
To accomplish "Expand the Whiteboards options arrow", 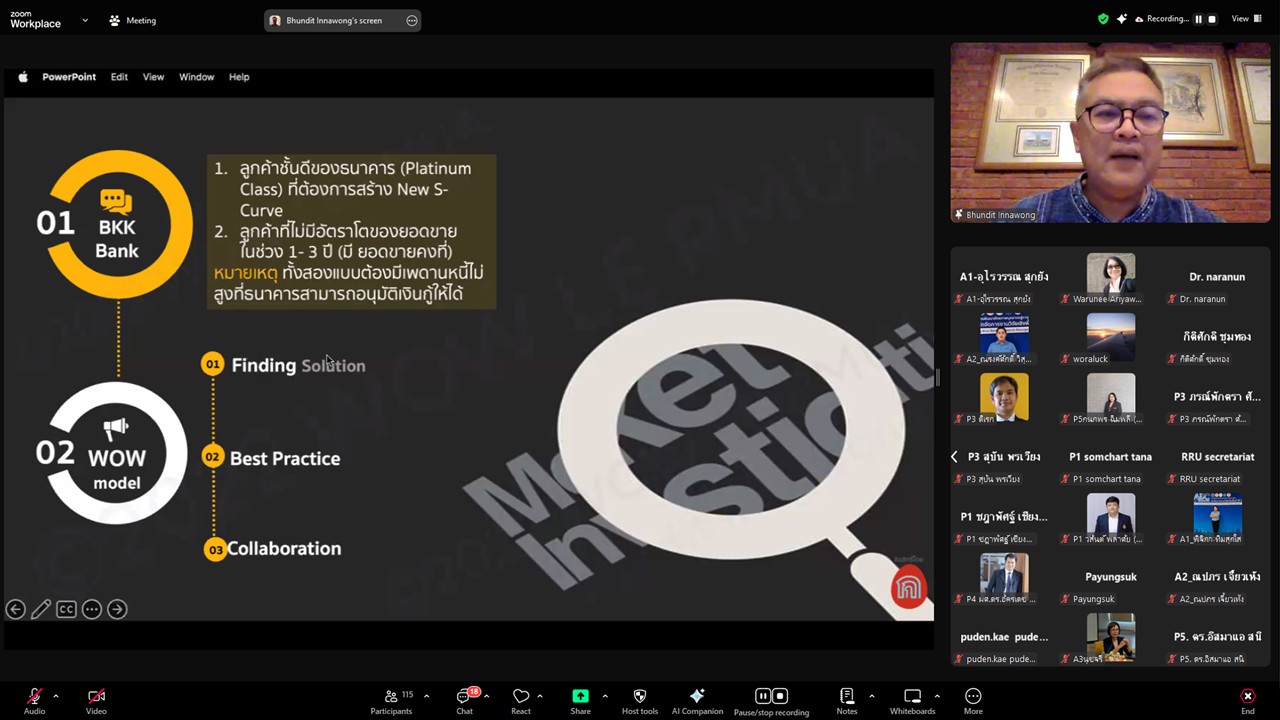I will [x=937, y=696].
